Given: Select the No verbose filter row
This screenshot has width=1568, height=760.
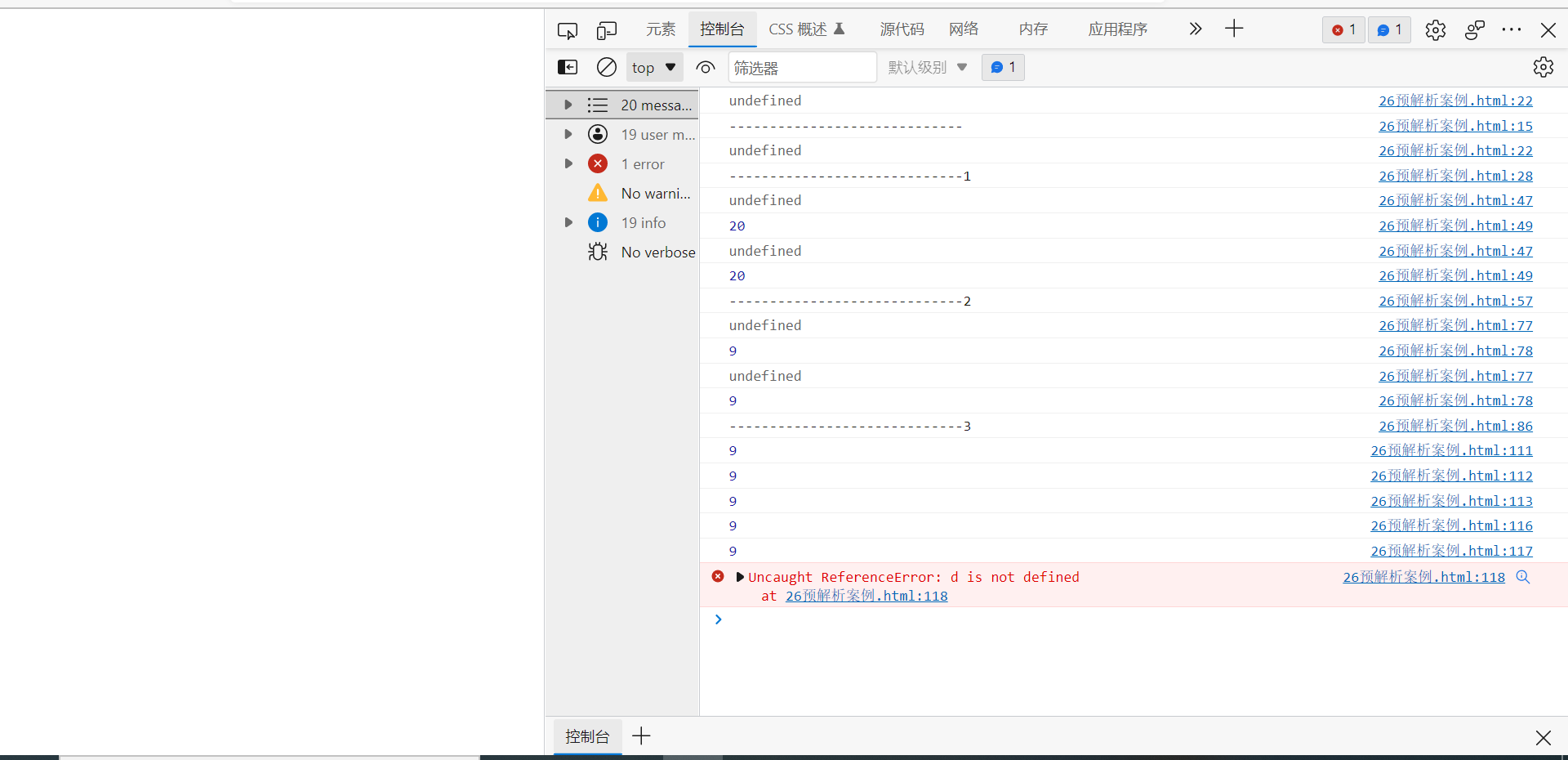Looking at the screenshot, I should (x=622, y=252).
